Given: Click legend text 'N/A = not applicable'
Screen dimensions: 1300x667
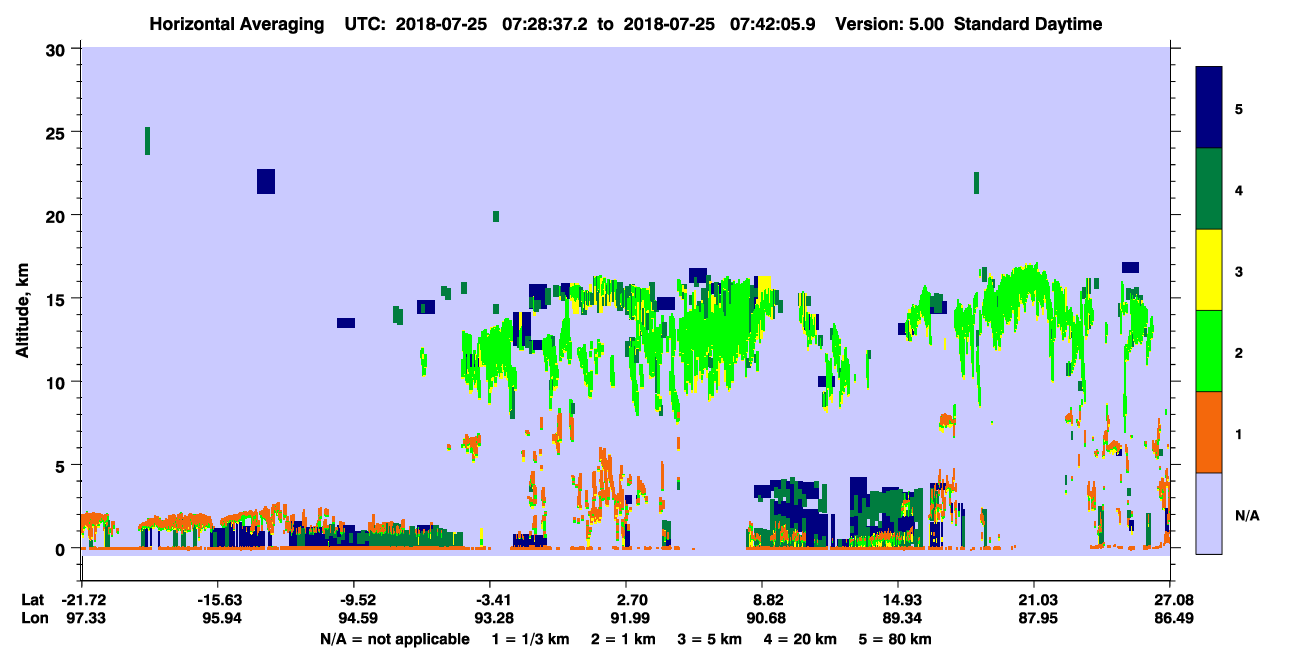Looking at the screenshot, I should coord(394,639).
